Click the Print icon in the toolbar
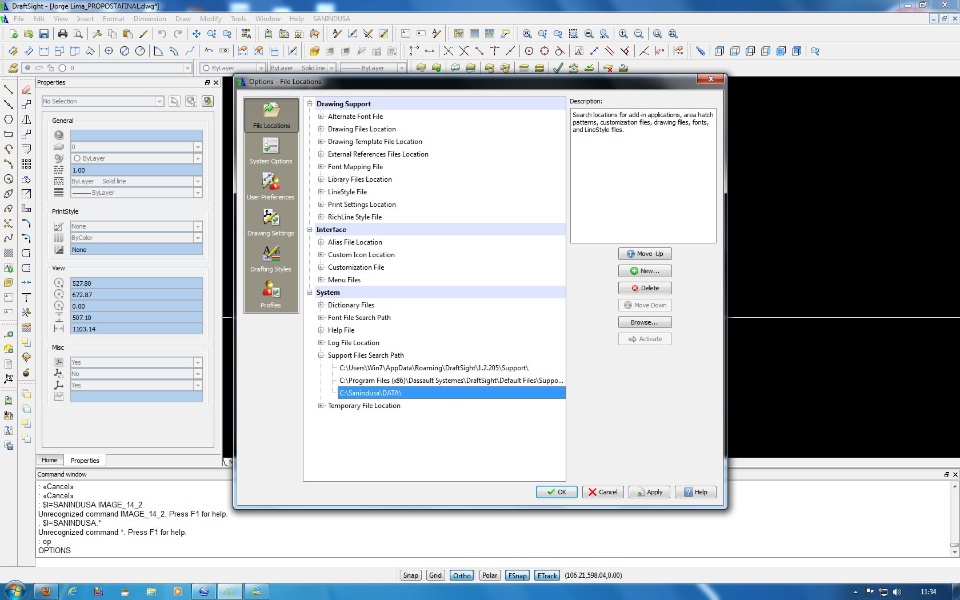Image resolution: width=960 pixels, height=600 pixels. (x=62, y=34)
